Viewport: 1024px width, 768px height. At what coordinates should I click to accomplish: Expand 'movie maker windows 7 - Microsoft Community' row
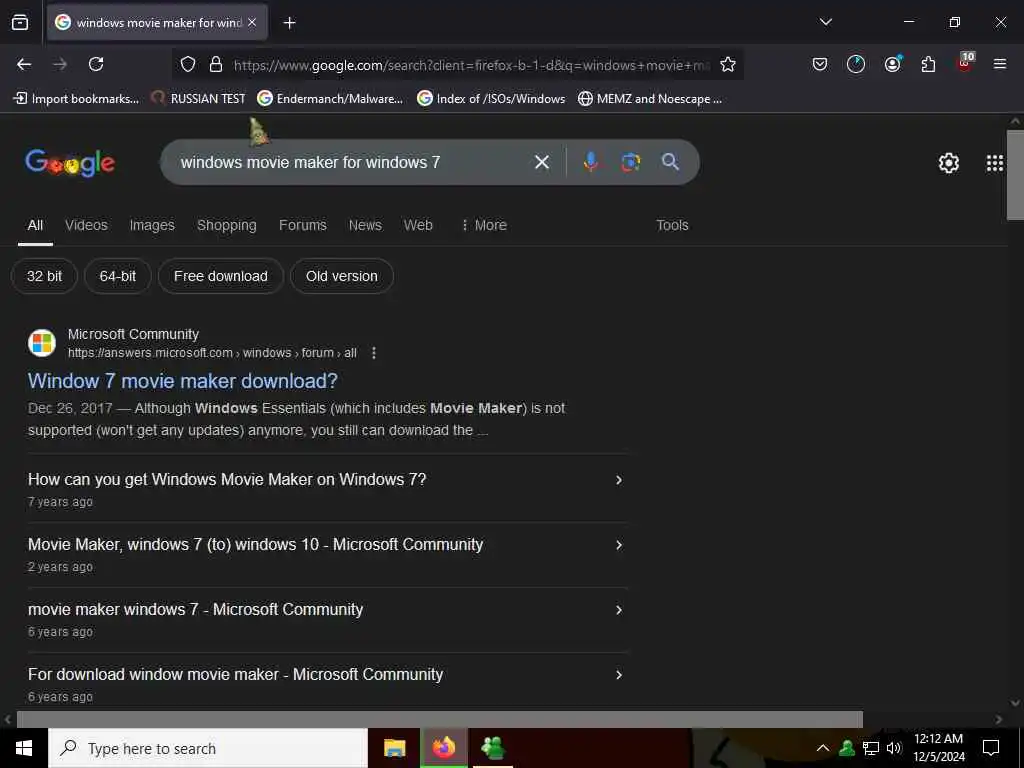tap(327, 619)
